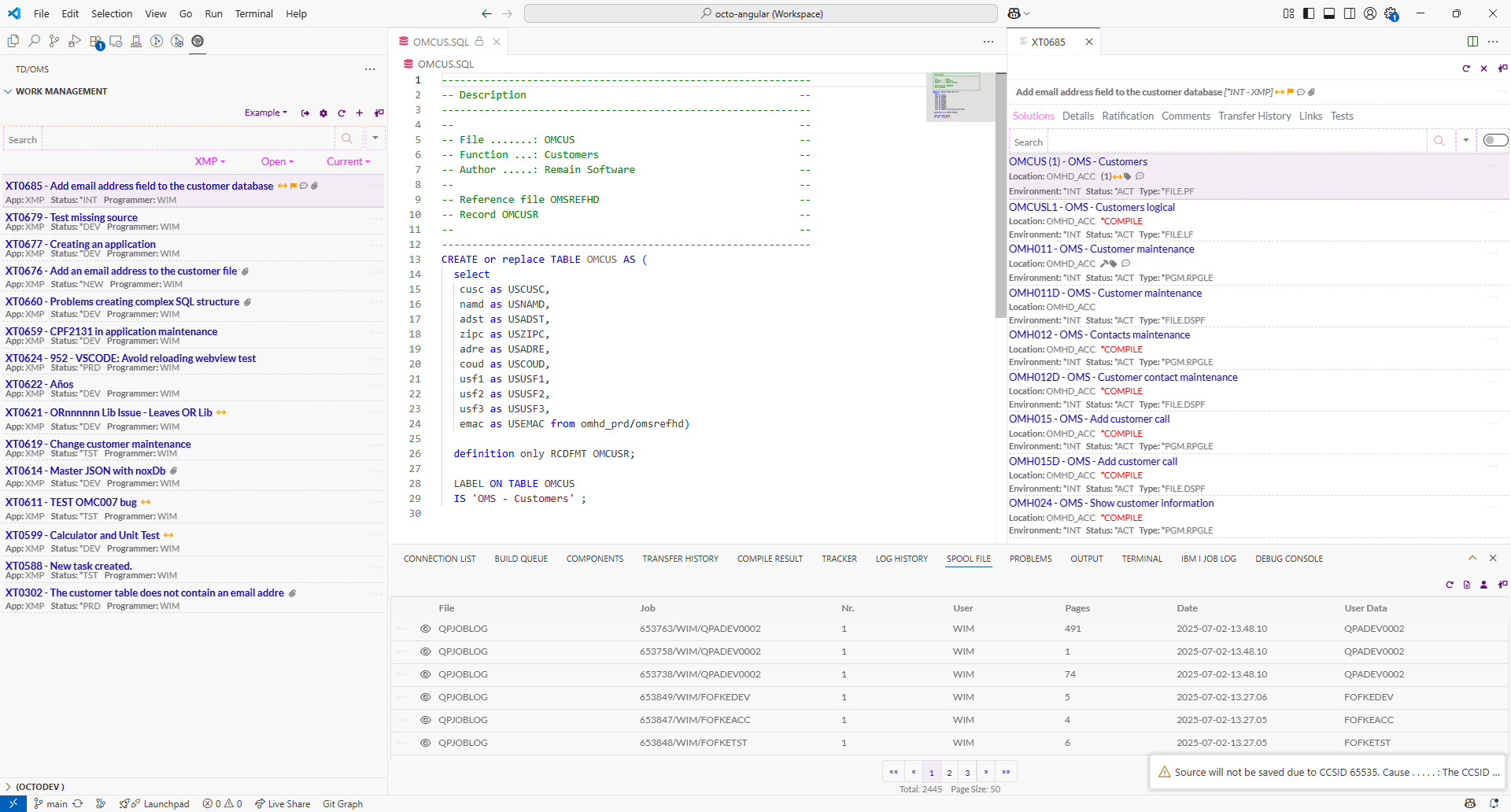Go to last page of spool files
1511x812 pixels.
1006,772
